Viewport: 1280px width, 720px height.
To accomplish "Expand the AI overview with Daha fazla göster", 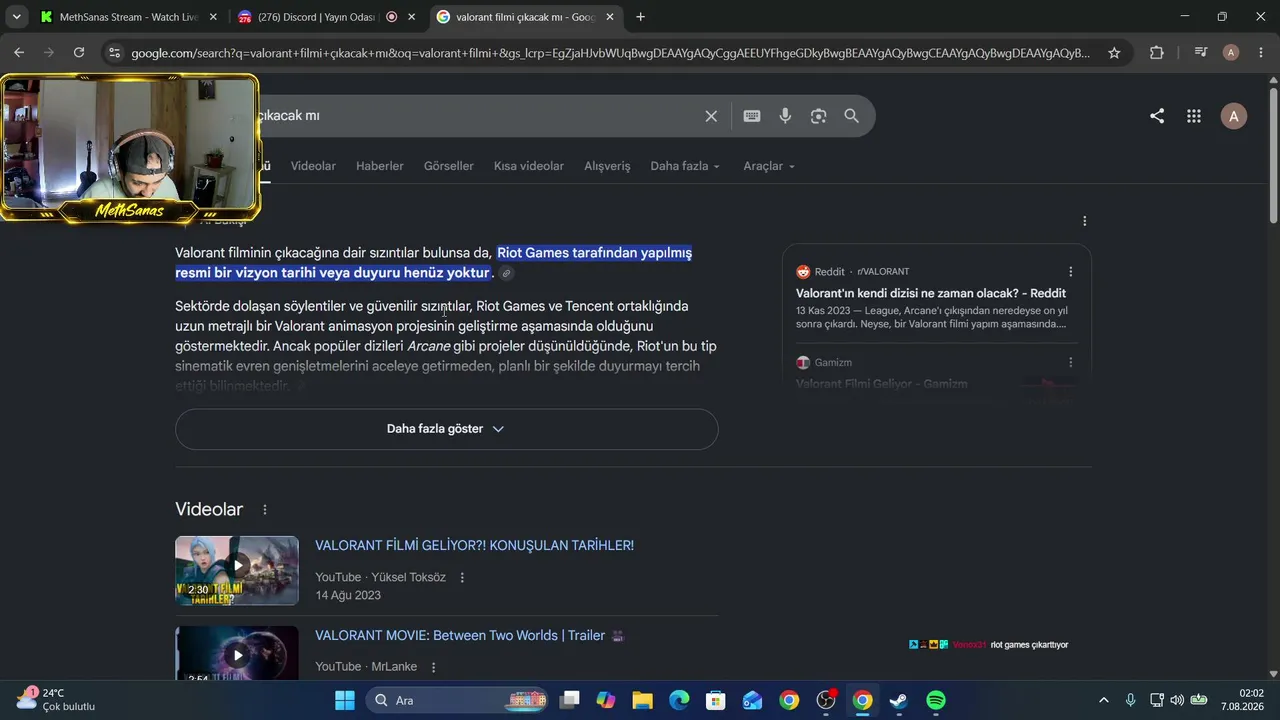I will tap(446, 429).
